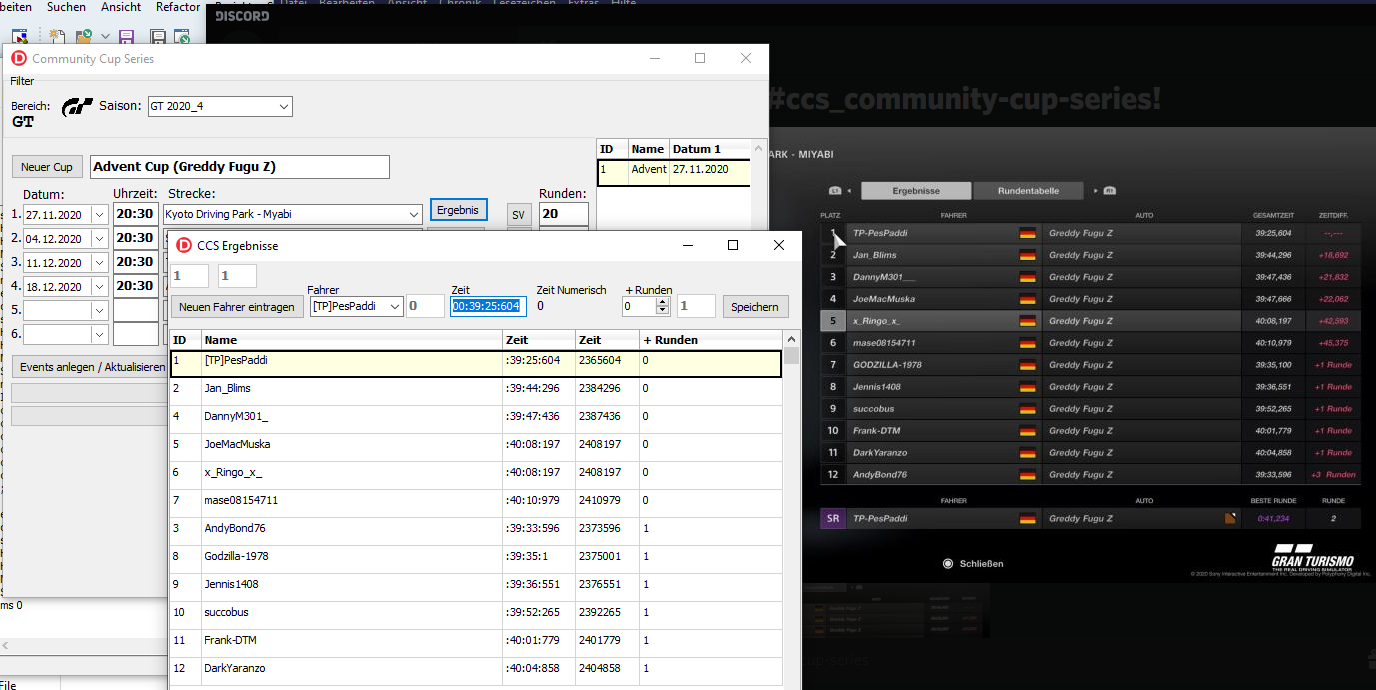Switch to the Rundentabelle tab
The width and height of the screenshot is (1376, 690).
1029,190
